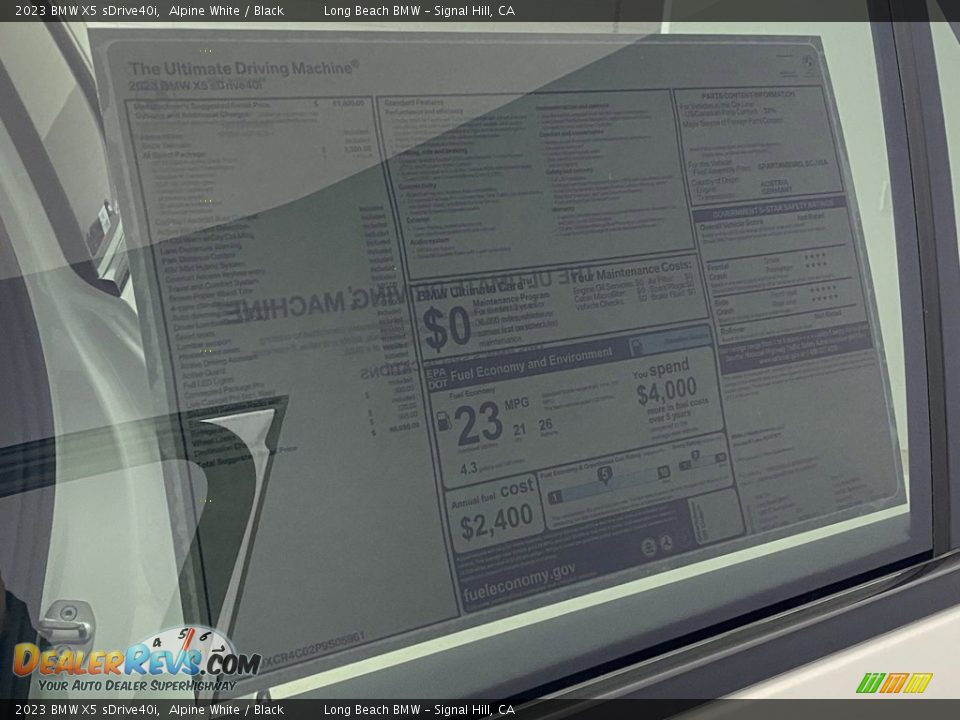
Task: Click the VIN text ending 'P9S05861'
Action: pos(313,651)
